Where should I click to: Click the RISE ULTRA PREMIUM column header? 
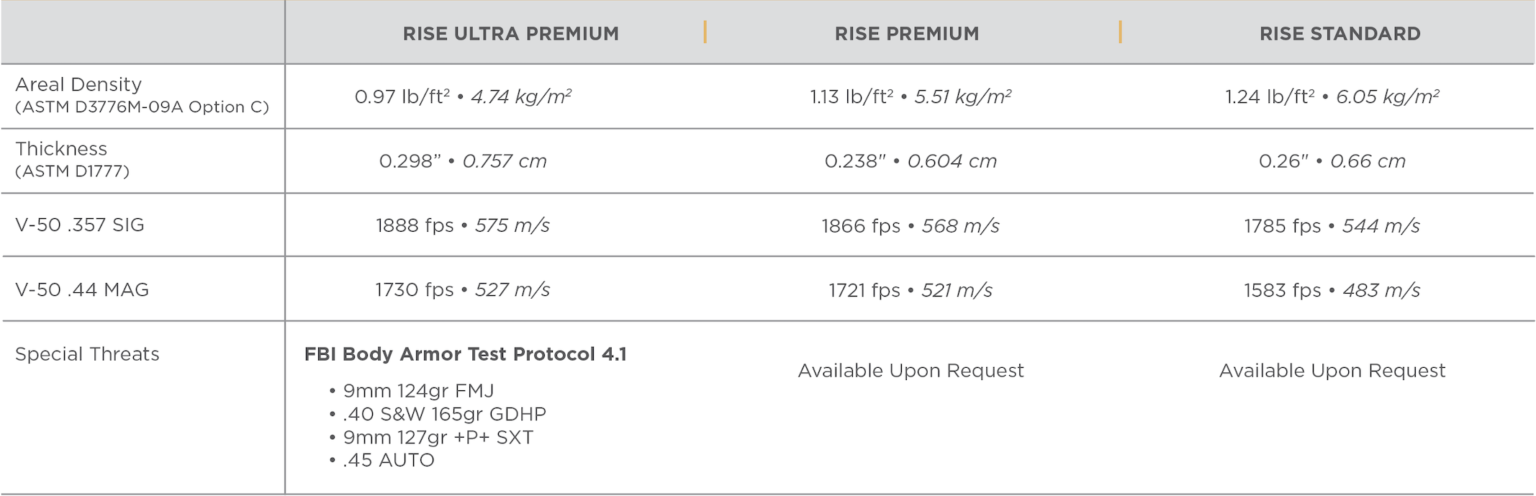[510, 34]
